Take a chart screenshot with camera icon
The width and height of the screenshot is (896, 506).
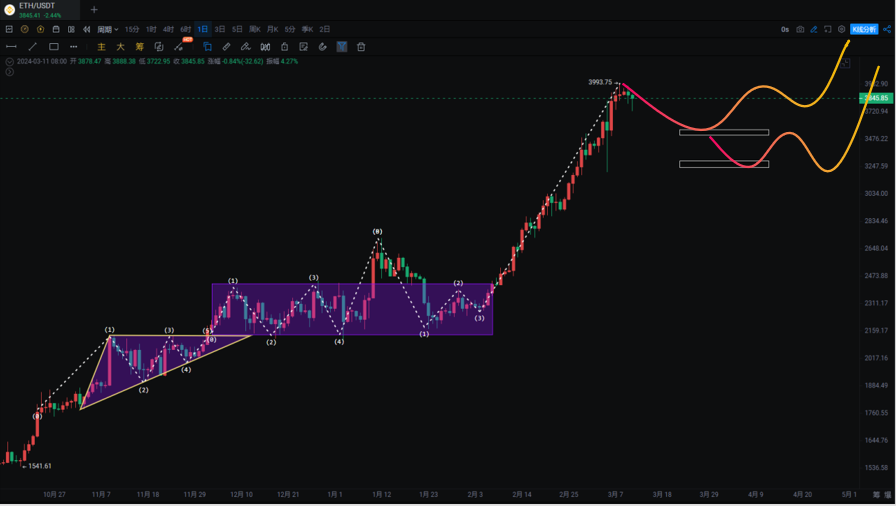pyautogui.click(x=800, y=29)
